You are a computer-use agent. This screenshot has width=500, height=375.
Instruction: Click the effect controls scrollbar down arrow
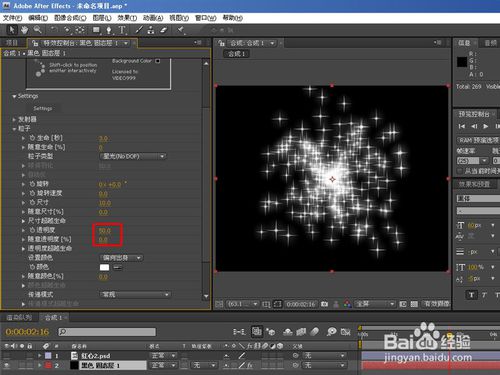point(206,296)
